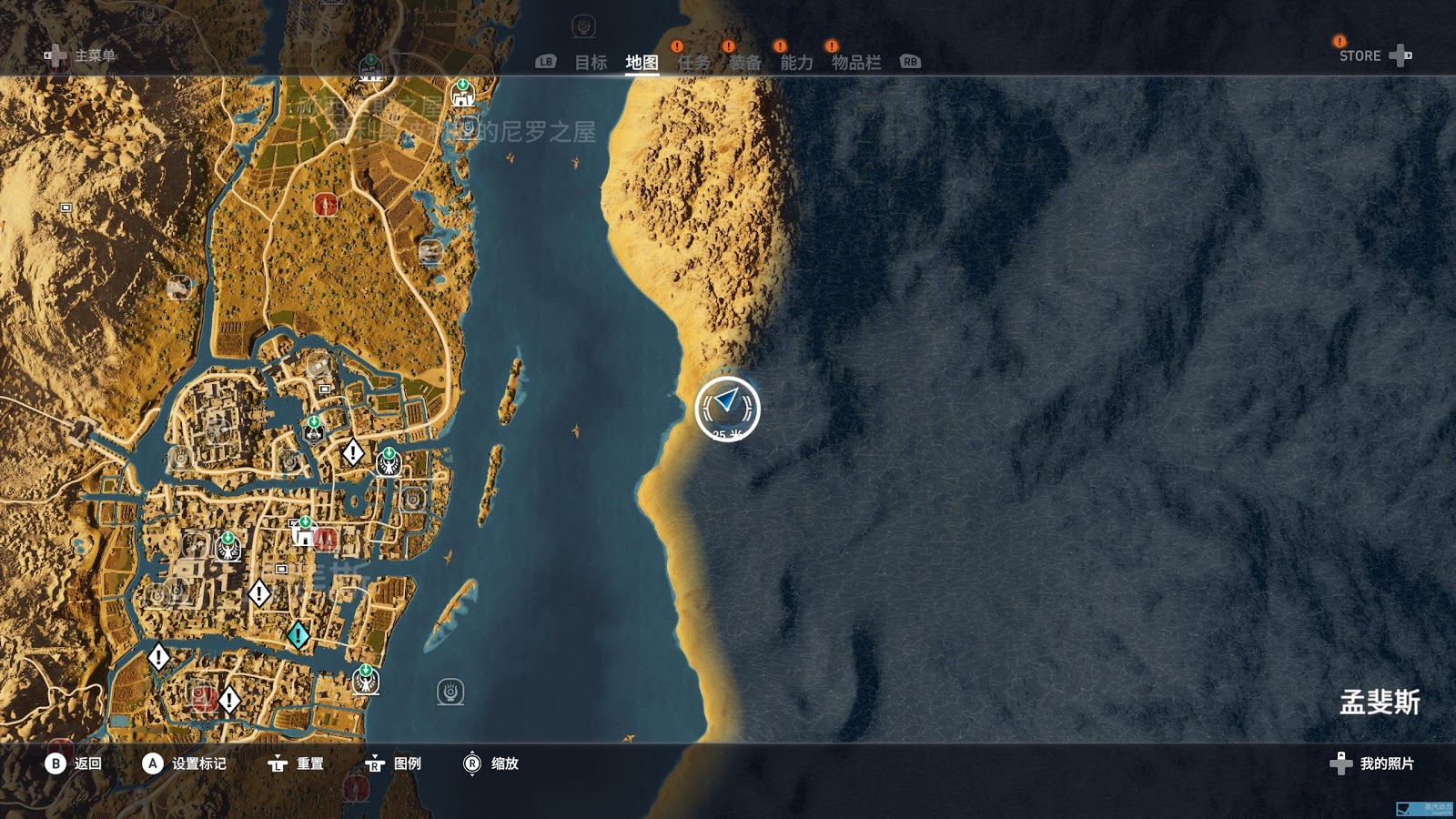
Task: Select the green-arrow fast-travel icon north of quest marker
Action: coord(314,430)
